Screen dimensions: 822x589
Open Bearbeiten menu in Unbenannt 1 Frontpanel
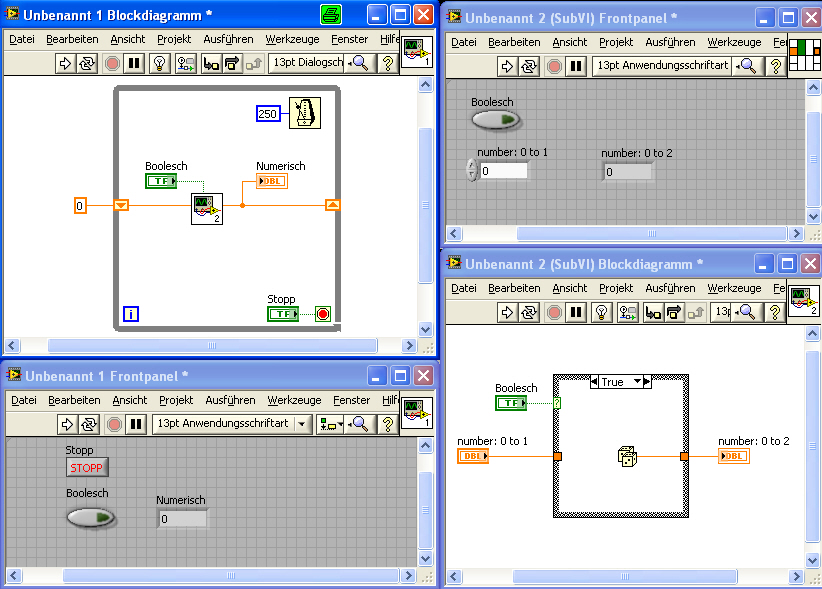(74, 400)
